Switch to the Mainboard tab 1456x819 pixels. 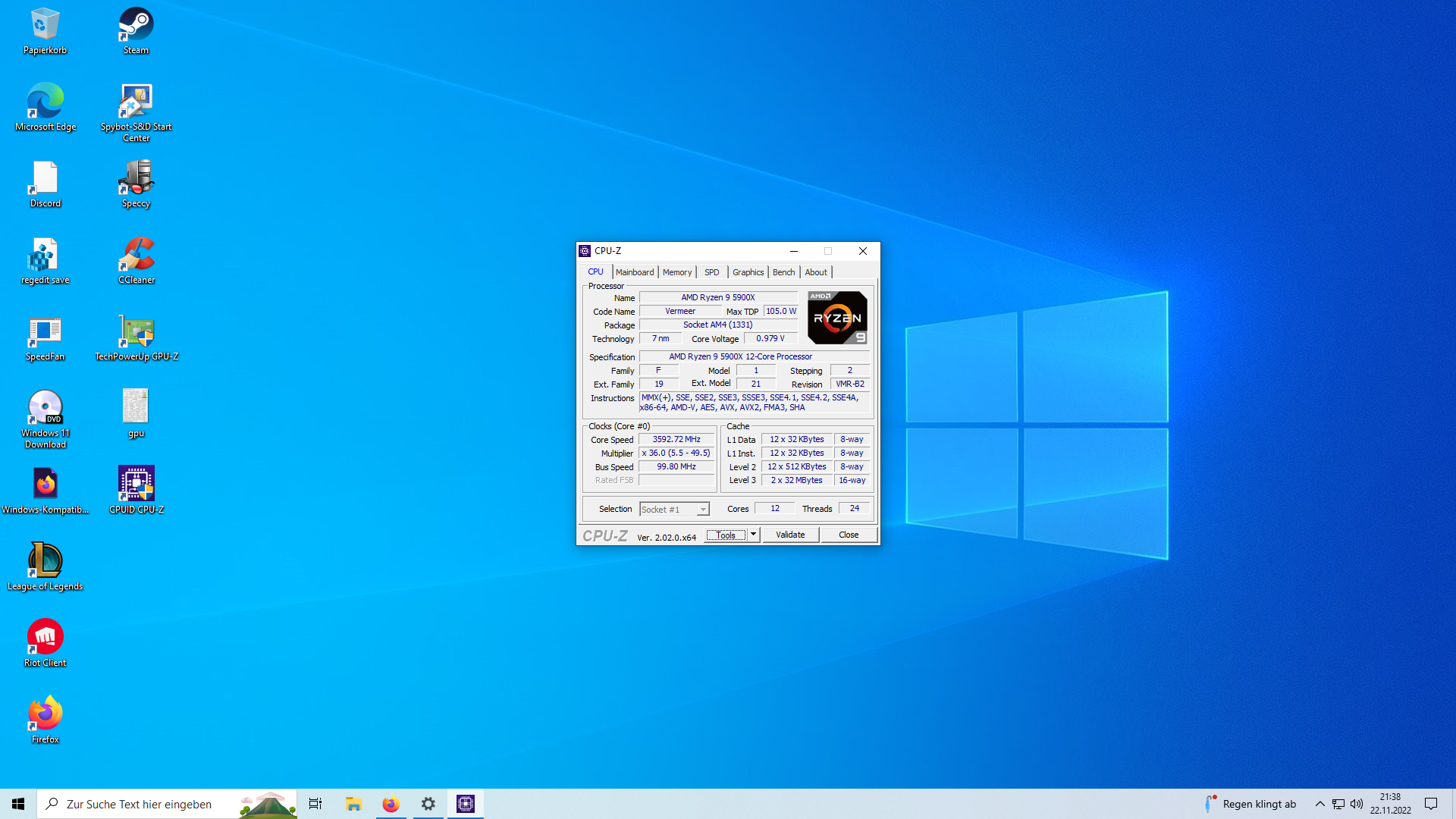pyautogui.click(x=635, y=272)
